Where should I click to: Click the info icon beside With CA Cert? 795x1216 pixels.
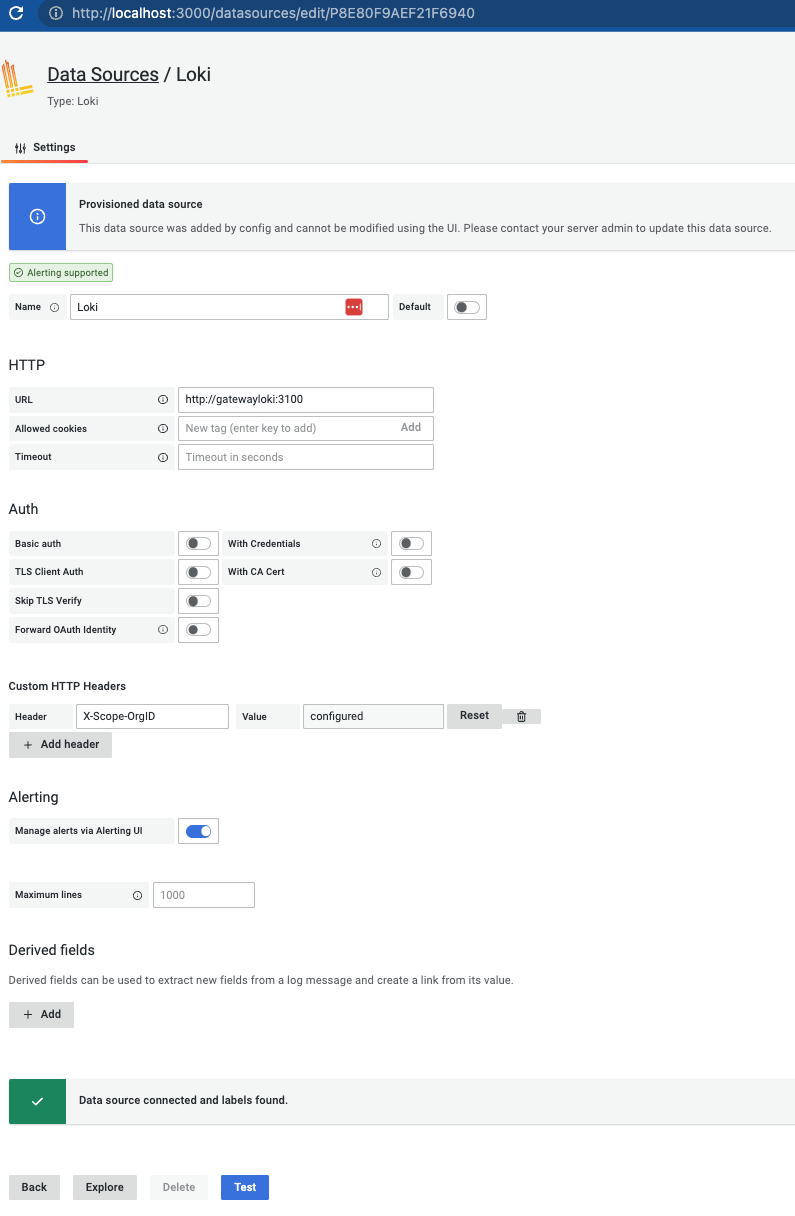click(376, 572)
